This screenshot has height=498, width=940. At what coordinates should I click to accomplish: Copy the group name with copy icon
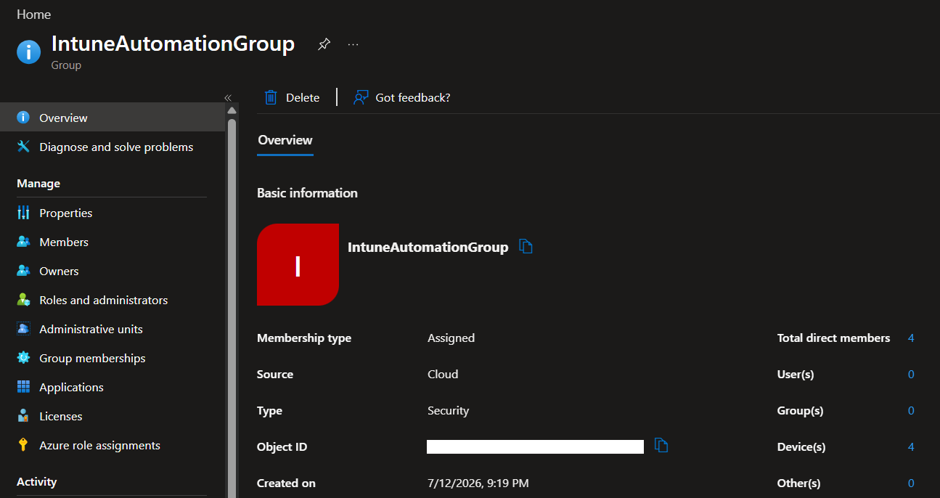click(x=526, y=246)
